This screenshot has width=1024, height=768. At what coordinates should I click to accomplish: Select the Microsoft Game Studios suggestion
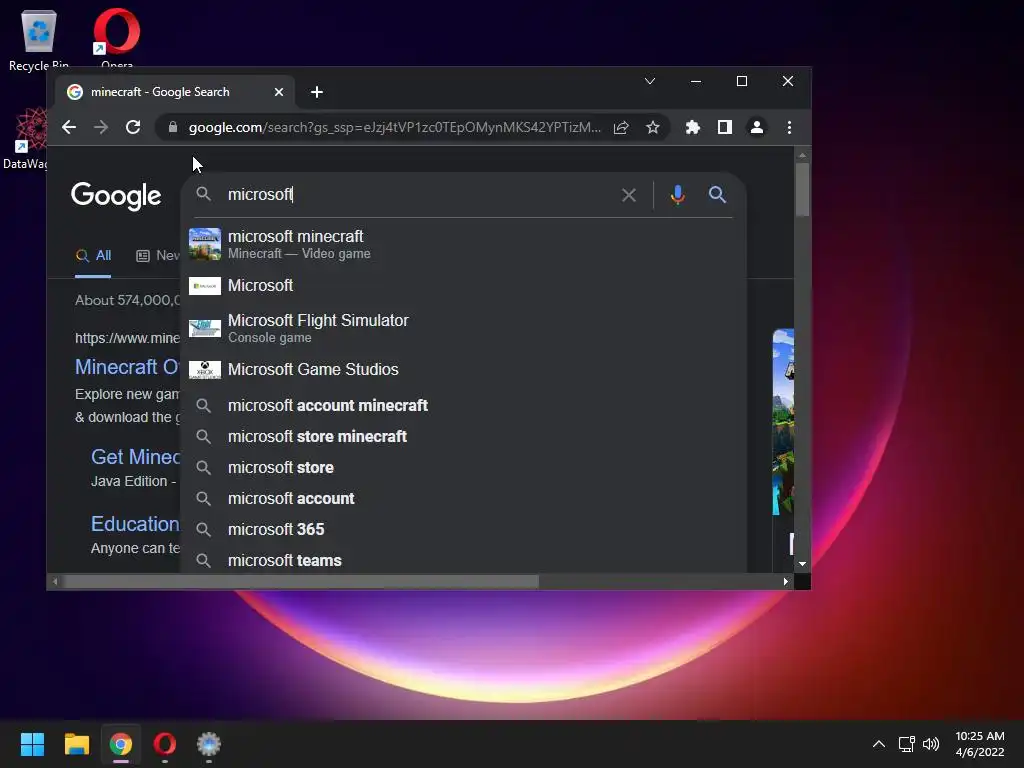[464, 370]
